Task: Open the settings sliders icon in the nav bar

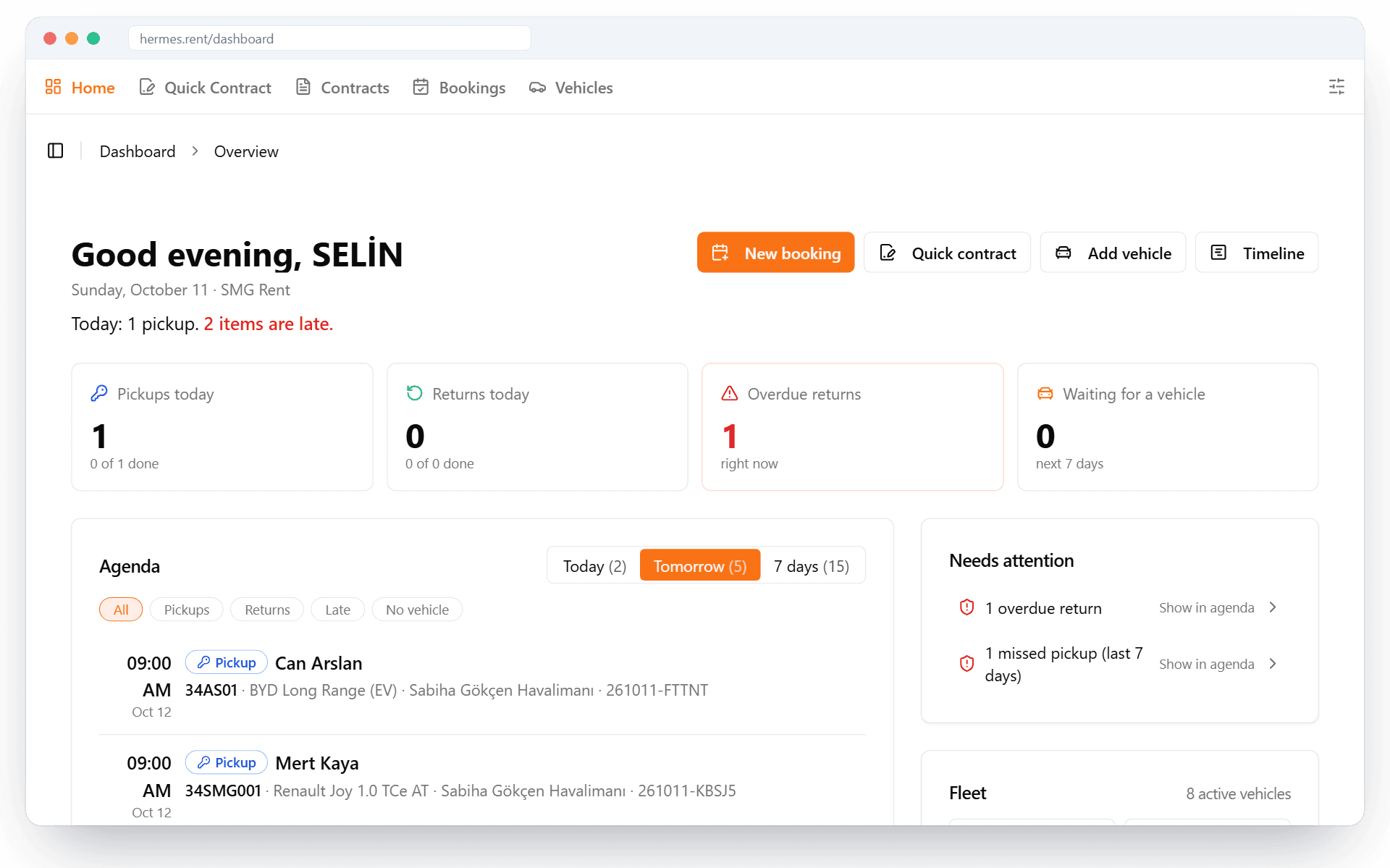Action: click(x=1336, y=87)
